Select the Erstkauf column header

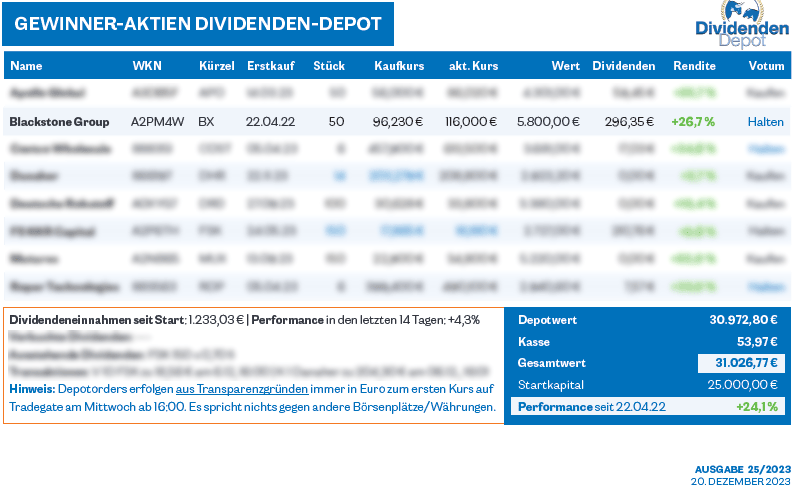click(x=271, y=66)
